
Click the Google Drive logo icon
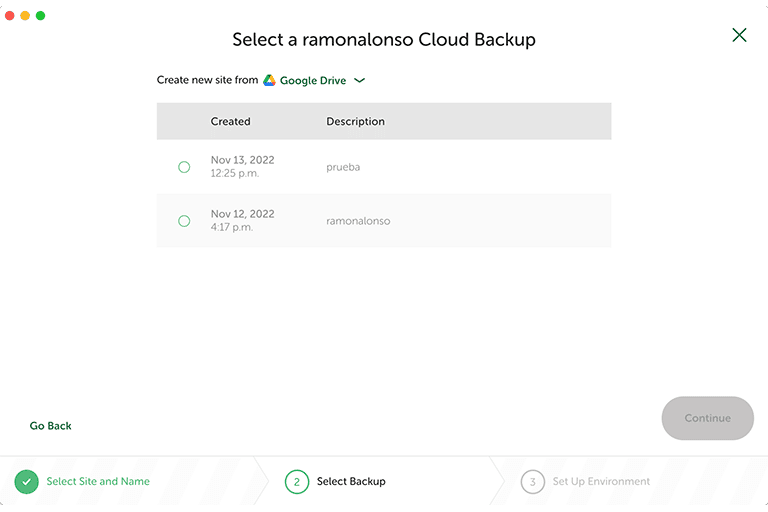tap(269, 80)
